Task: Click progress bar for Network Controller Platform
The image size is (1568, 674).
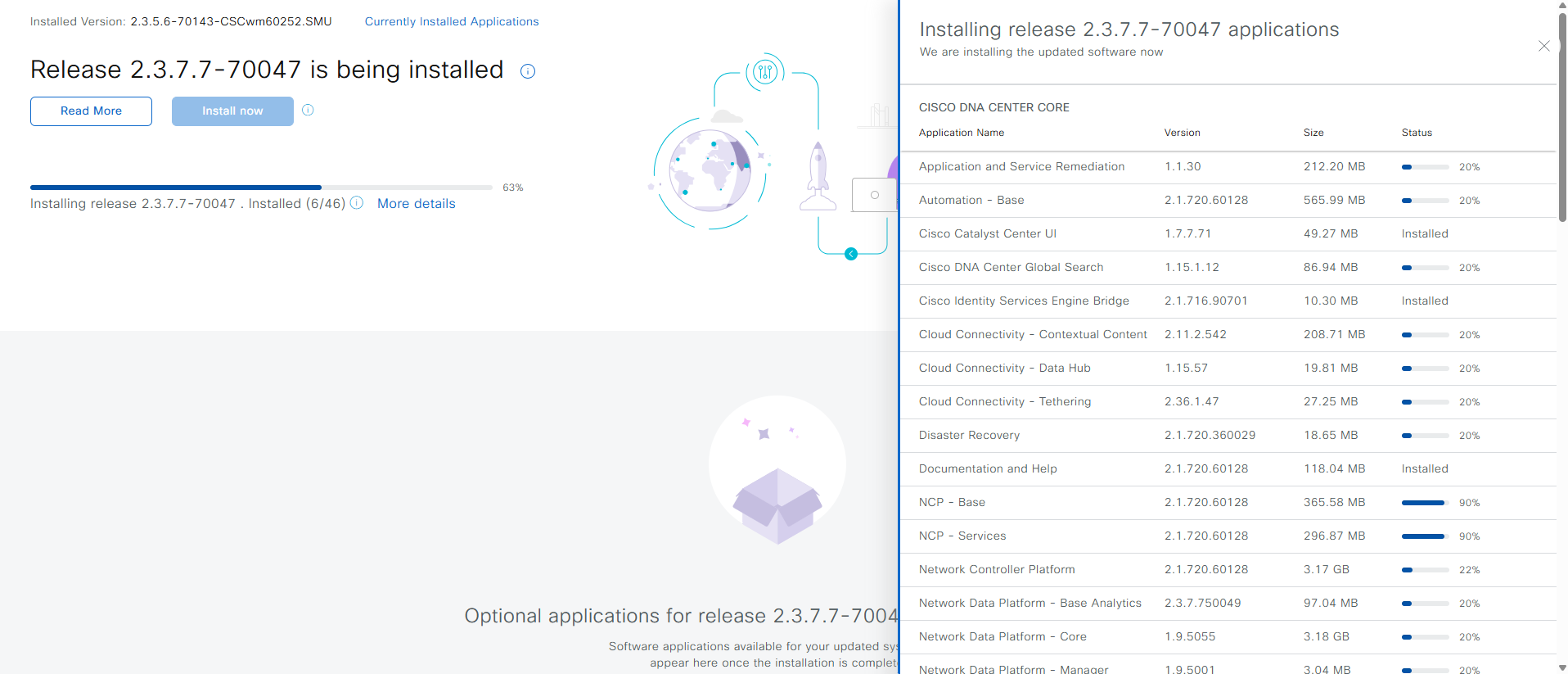Action: pyautogui.click(x=1425, y=570)
